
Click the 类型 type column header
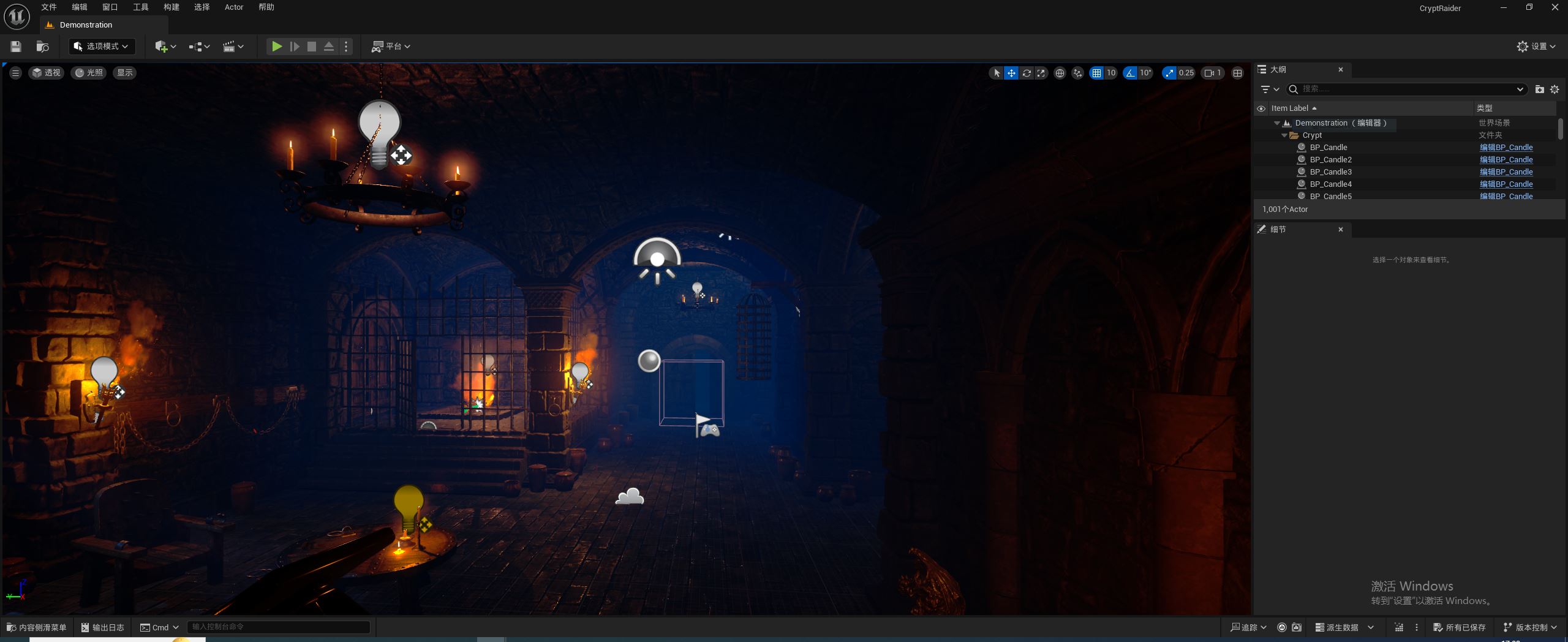point(1514,108)
